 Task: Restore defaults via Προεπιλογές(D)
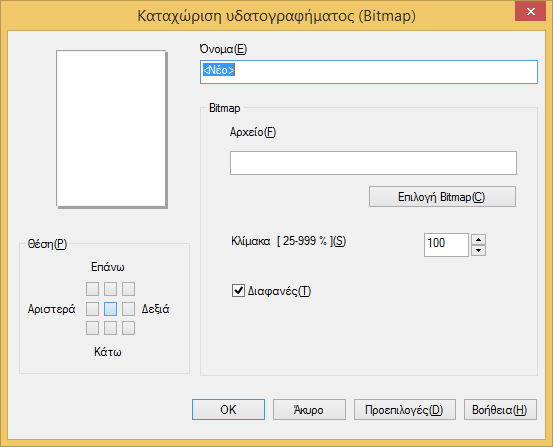(x=405, y=410)
